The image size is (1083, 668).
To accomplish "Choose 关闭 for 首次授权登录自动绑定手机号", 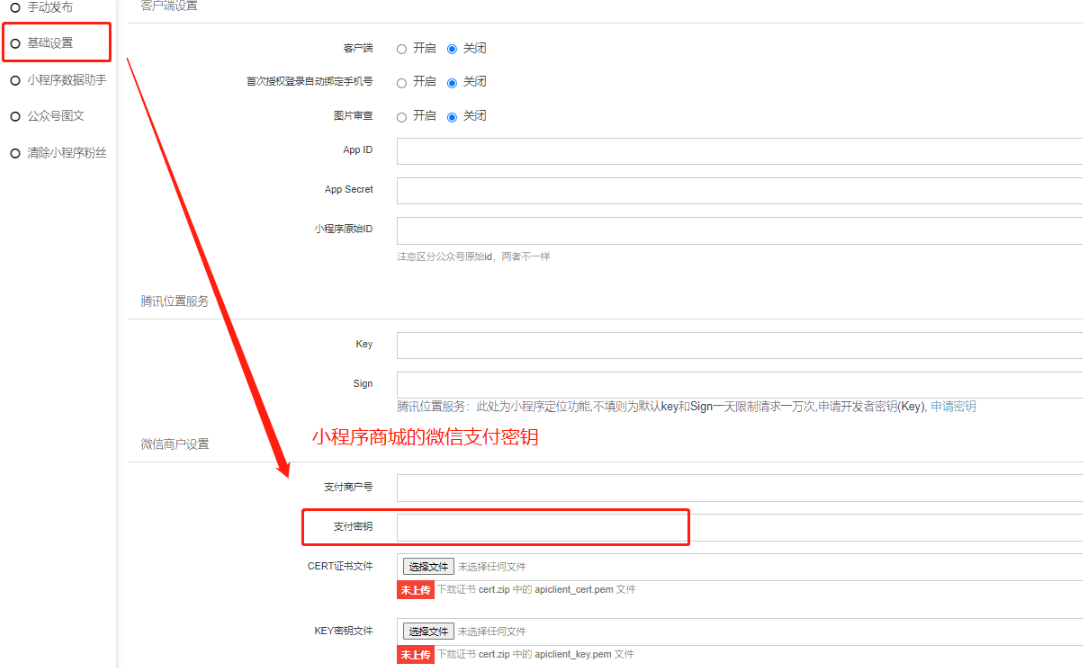I will tap(452, 83).
